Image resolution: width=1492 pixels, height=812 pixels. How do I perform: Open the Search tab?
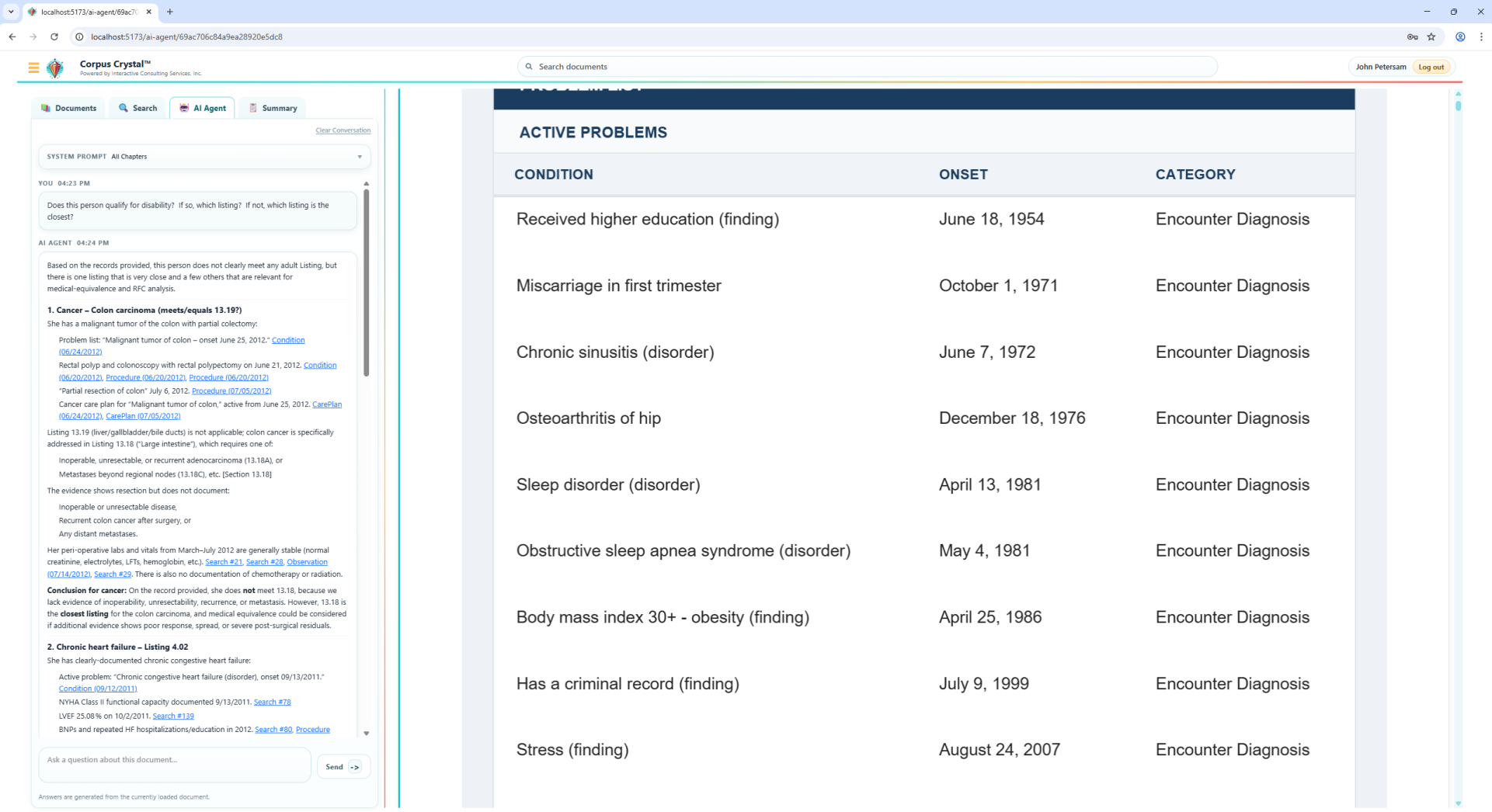point(137,108)
